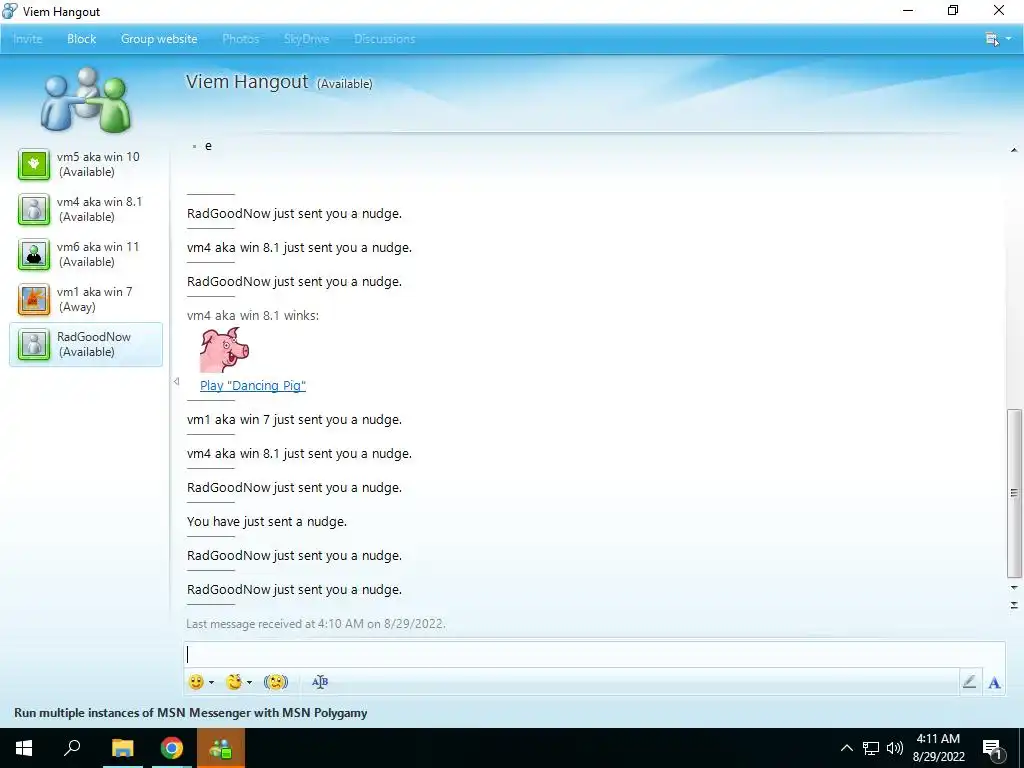Expand the emoticon dropdown arrow

212,682
